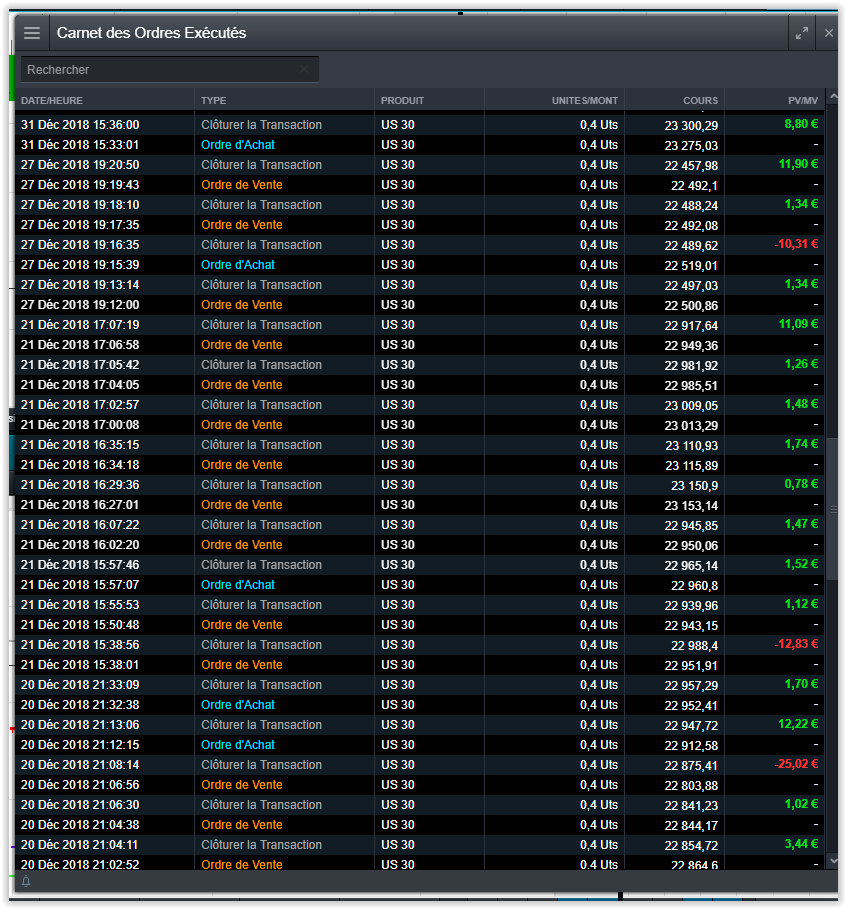This screenshot has width=846, height=909.
Task: Click the 1,26 € profit value
Action: pos(801,364)
